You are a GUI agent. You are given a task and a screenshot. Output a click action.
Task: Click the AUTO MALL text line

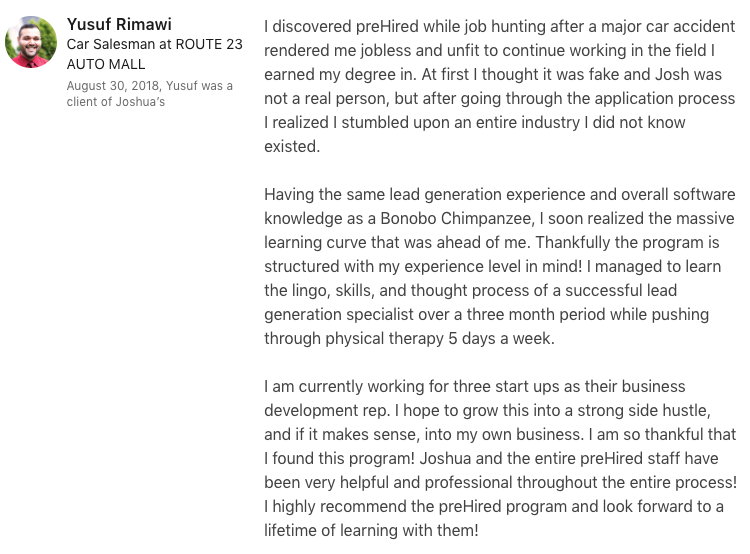click(106, 64)
